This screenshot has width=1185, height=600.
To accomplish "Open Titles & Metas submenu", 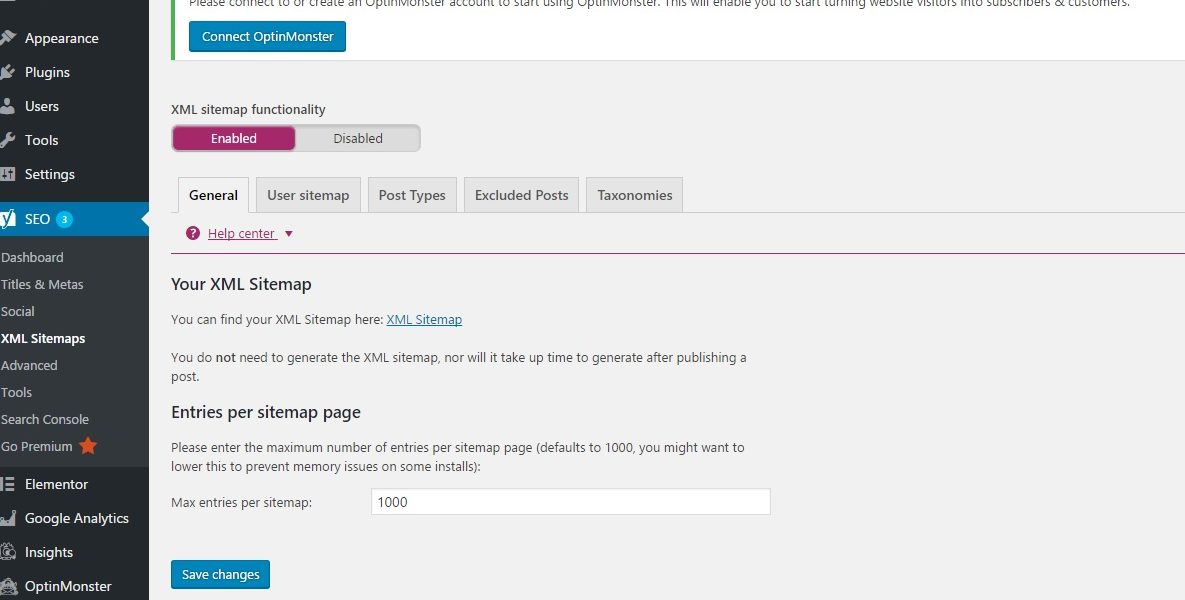I will click(42, 284).
